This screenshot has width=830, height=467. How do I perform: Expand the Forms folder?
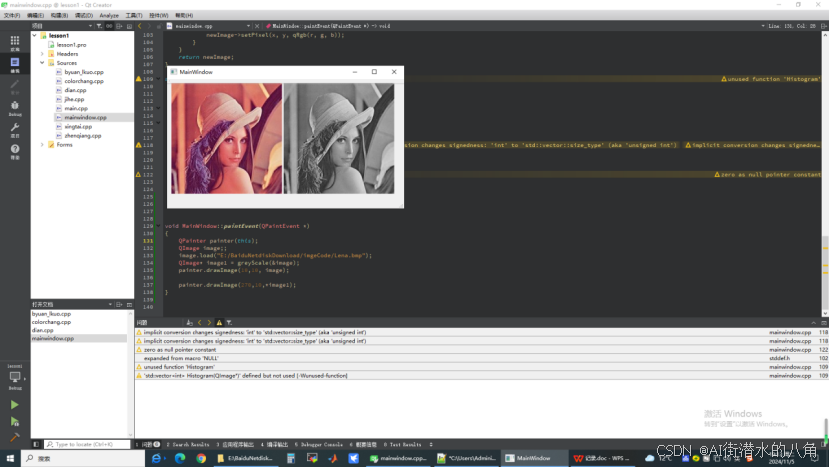[x=42, y=145]
